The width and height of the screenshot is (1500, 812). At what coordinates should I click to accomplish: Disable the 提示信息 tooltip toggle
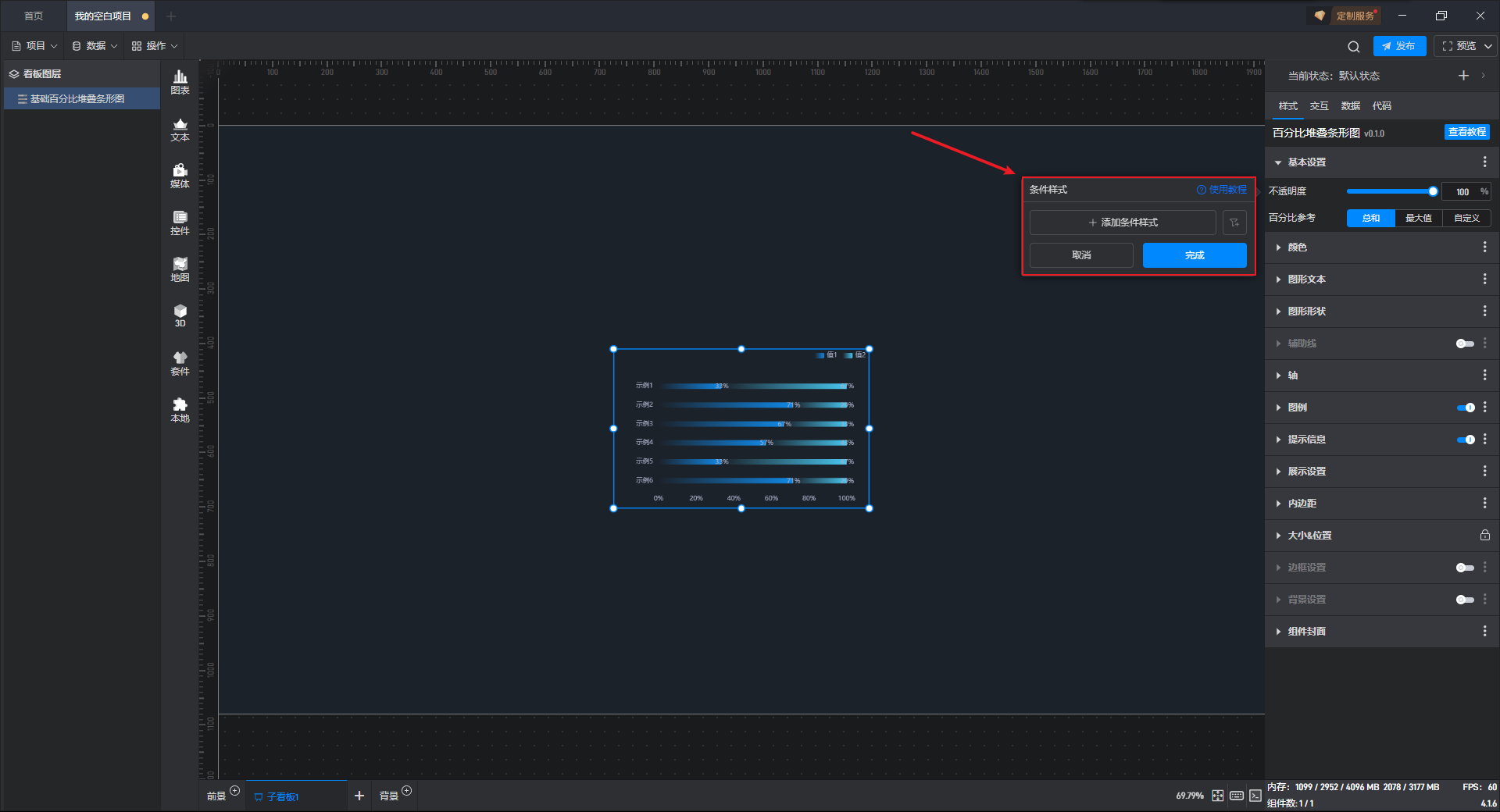[1466, 440]
